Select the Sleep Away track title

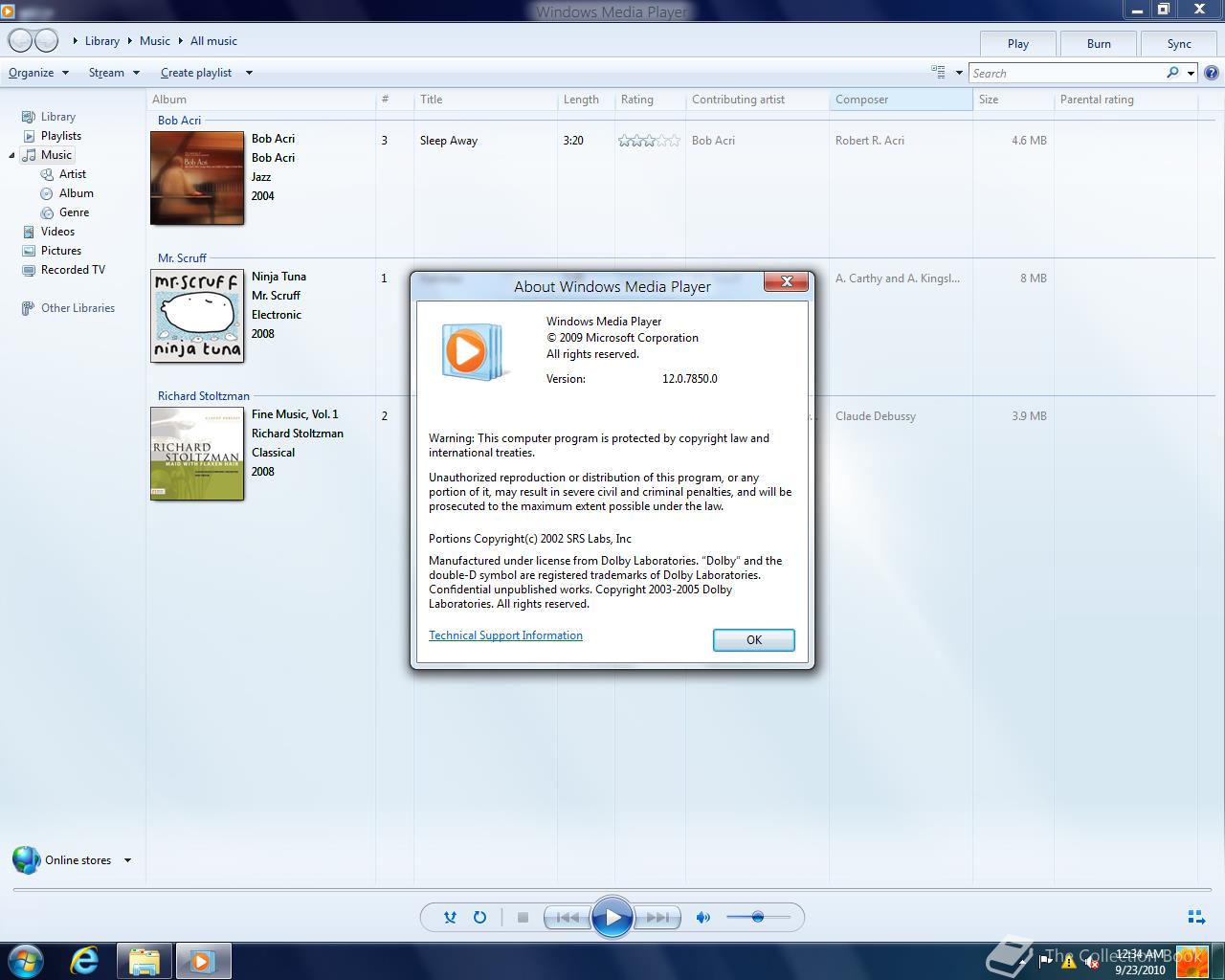449,141
